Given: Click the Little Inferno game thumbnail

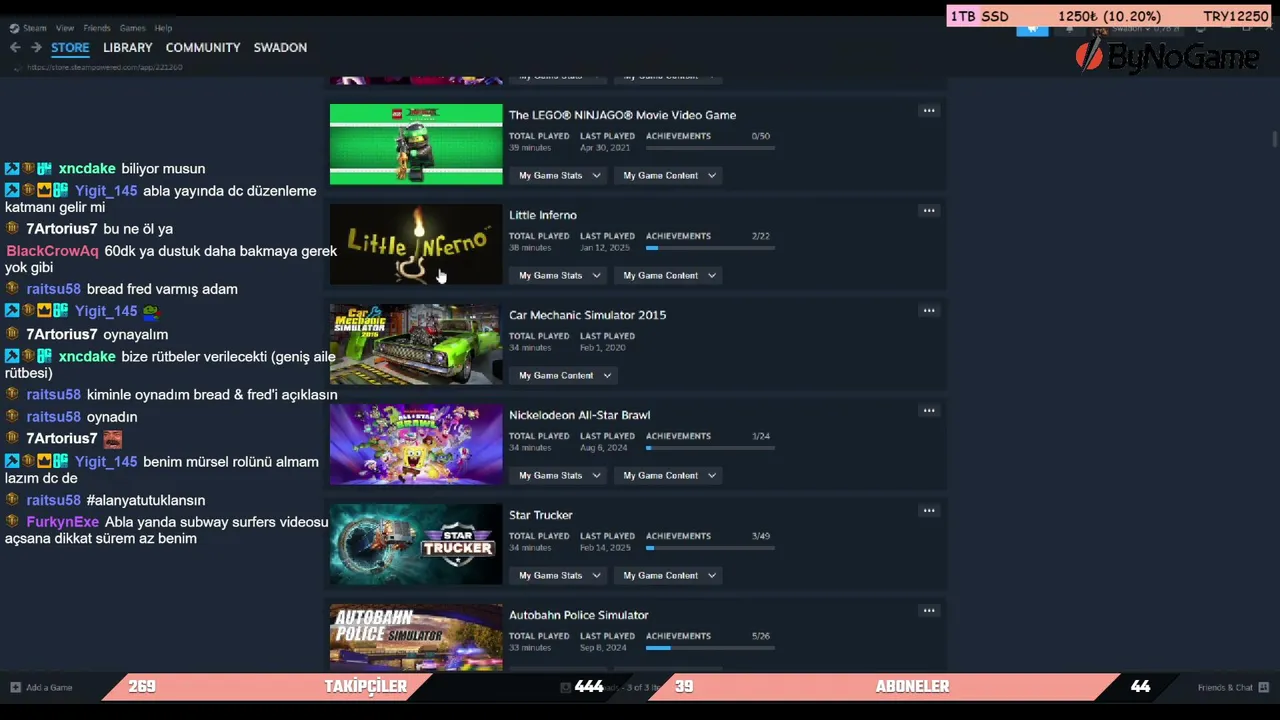Looking at the screenshot, I should pos(416,244).
